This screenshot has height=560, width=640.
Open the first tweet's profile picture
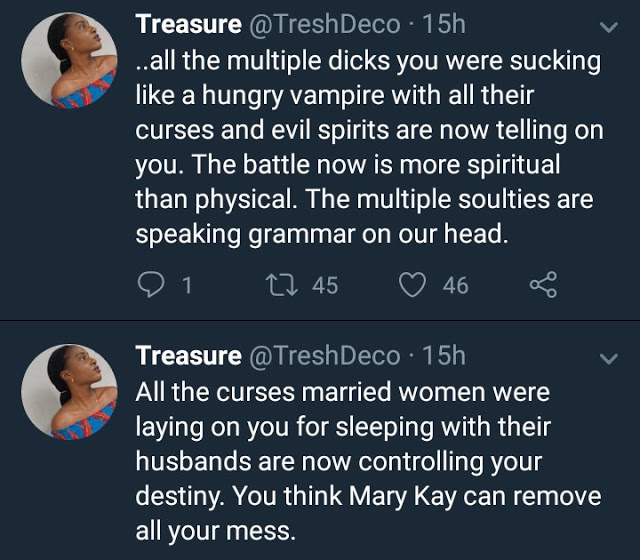pyautogui.click(x=69, y=61)
